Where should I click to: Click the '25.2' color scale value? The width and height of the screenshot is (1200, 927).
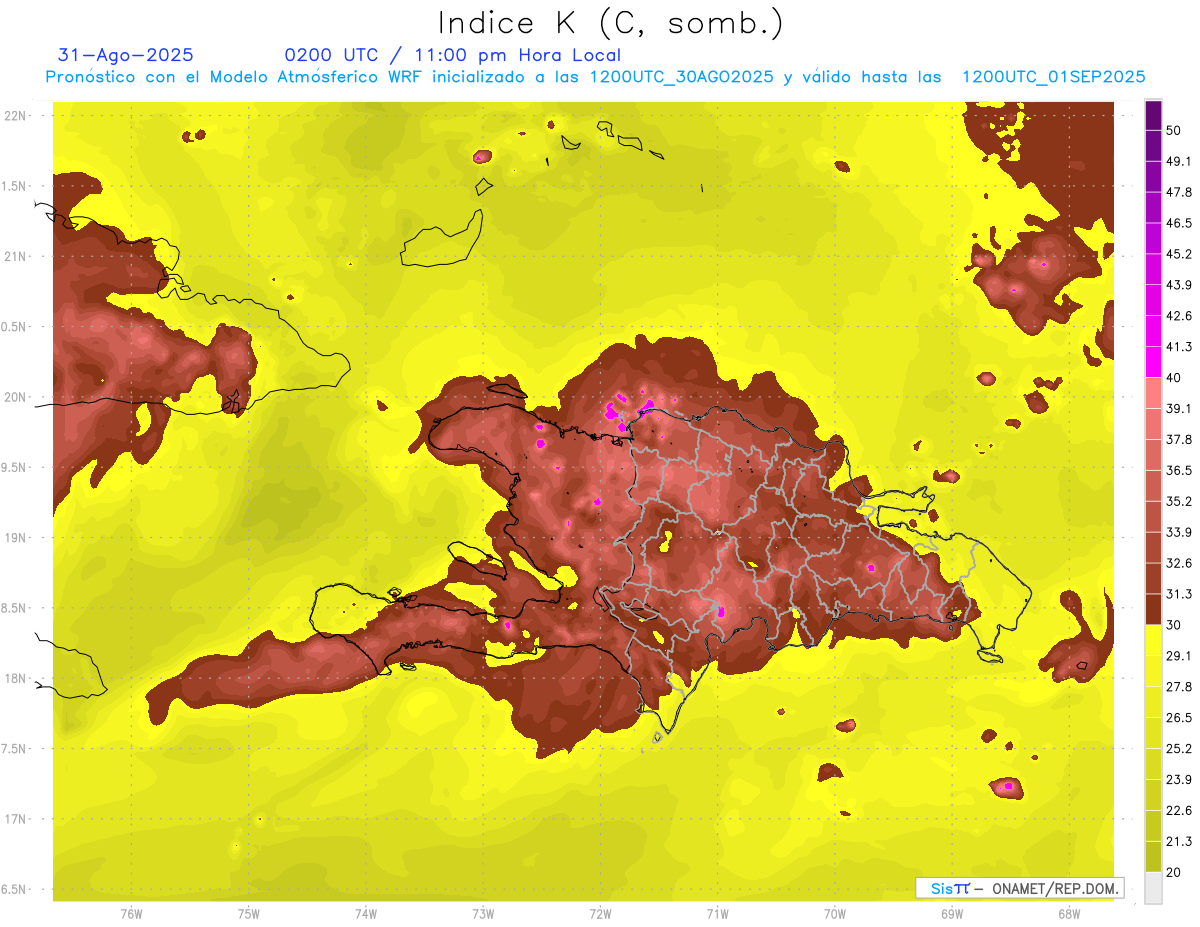coord(1179,749)
